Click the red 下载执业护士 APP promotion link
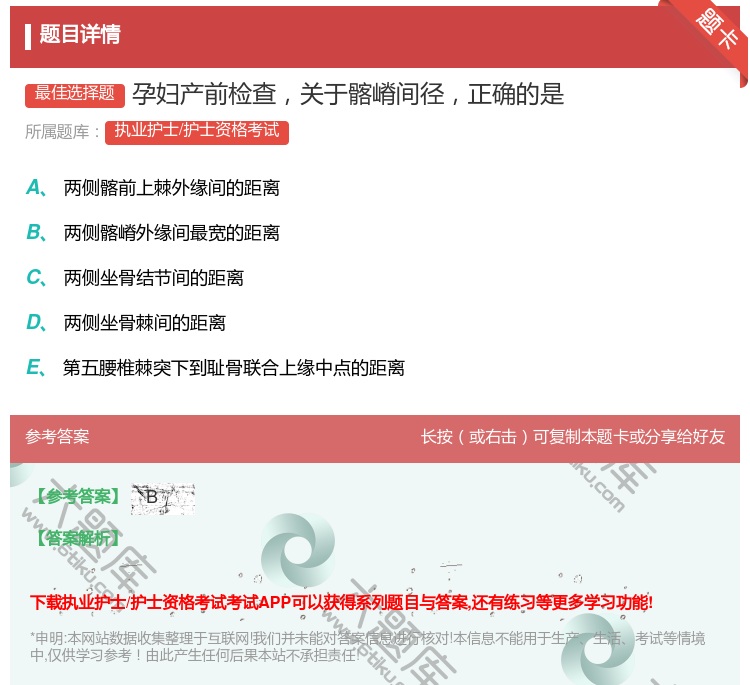Image resolution: width=750 pixels, height=685 pixels. pyautogui.click(x=342, y=602)
